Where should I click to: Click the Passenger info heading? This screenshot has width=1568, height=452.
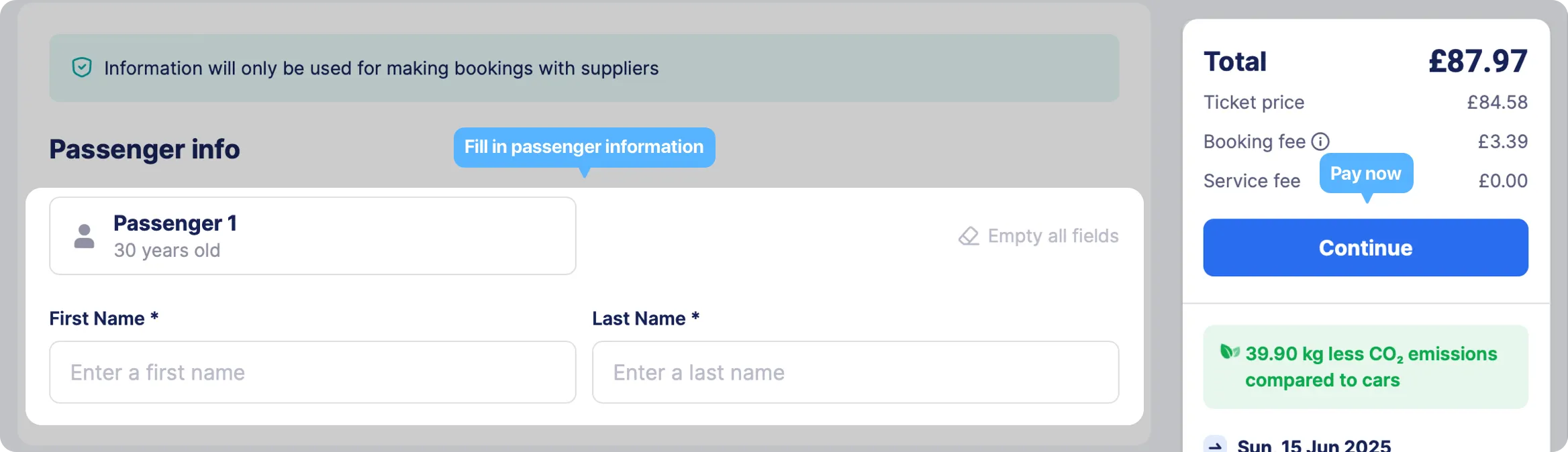[144, 149]
